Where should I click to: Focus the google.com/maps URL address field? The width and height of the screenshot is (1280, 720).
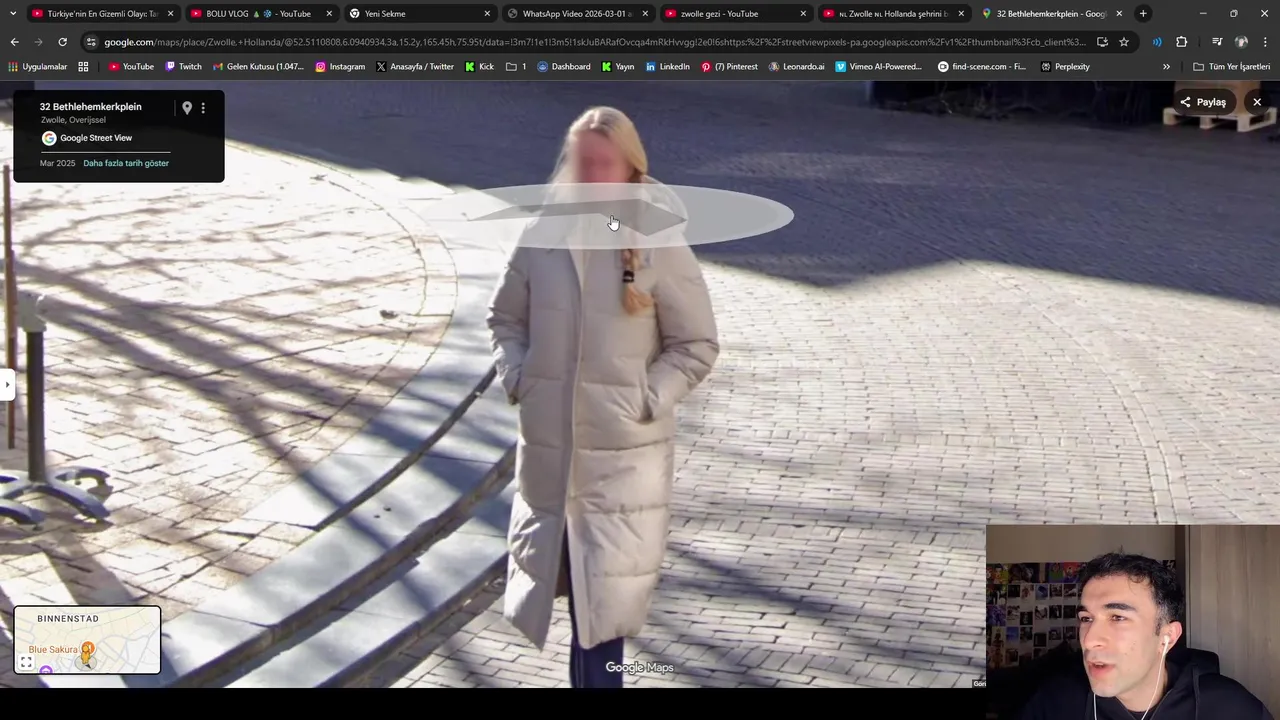pos(595,42)
